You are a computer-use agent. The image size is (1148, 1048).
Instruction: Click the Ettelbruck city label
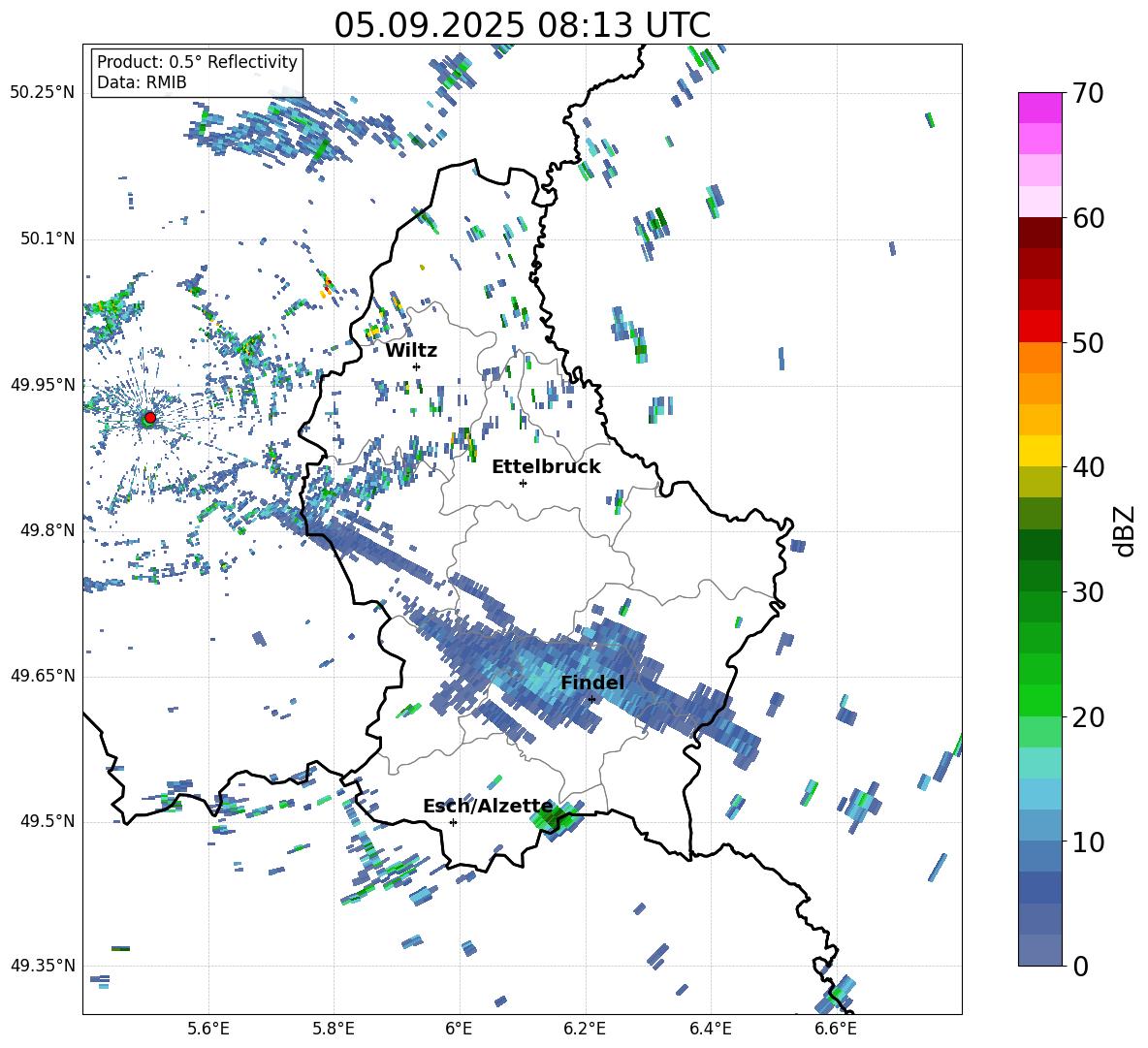click(x=546, y=467)
